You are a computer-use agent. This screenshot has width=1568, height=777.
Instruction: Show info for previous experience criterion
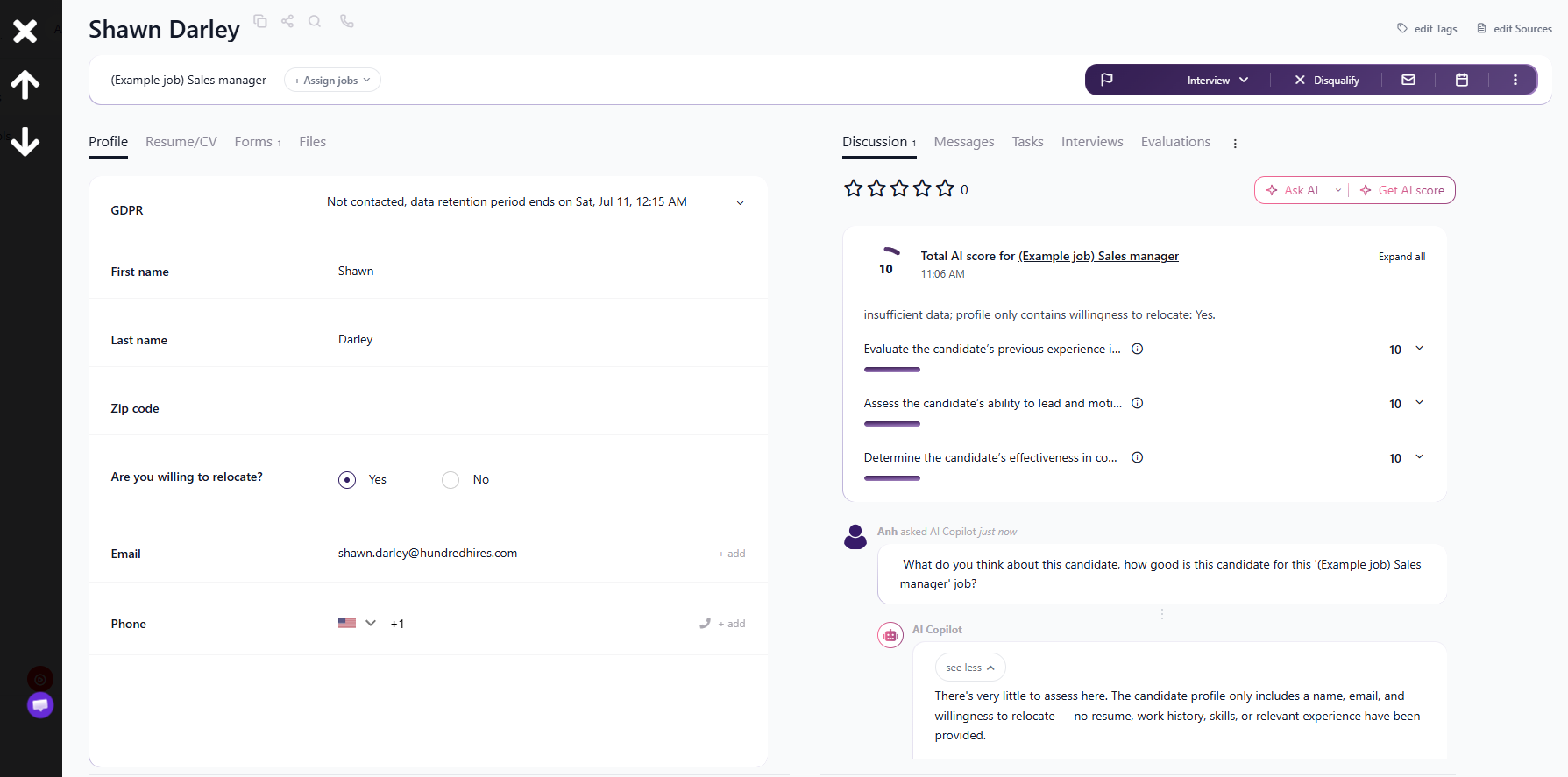point(1137,349)
